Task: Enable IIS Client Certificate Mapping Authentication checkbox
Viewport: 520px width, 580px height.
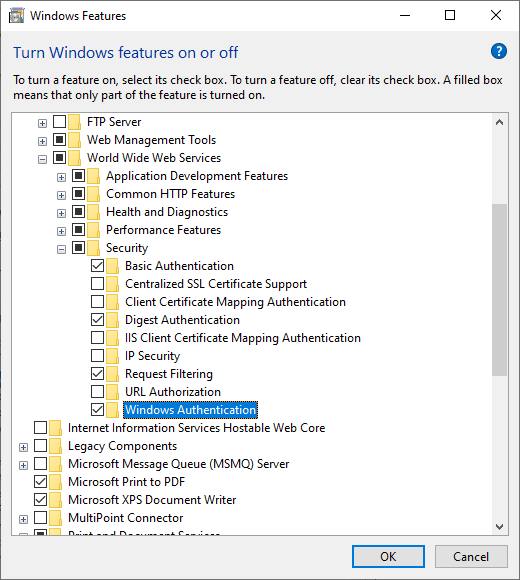Action: (97, 337)
